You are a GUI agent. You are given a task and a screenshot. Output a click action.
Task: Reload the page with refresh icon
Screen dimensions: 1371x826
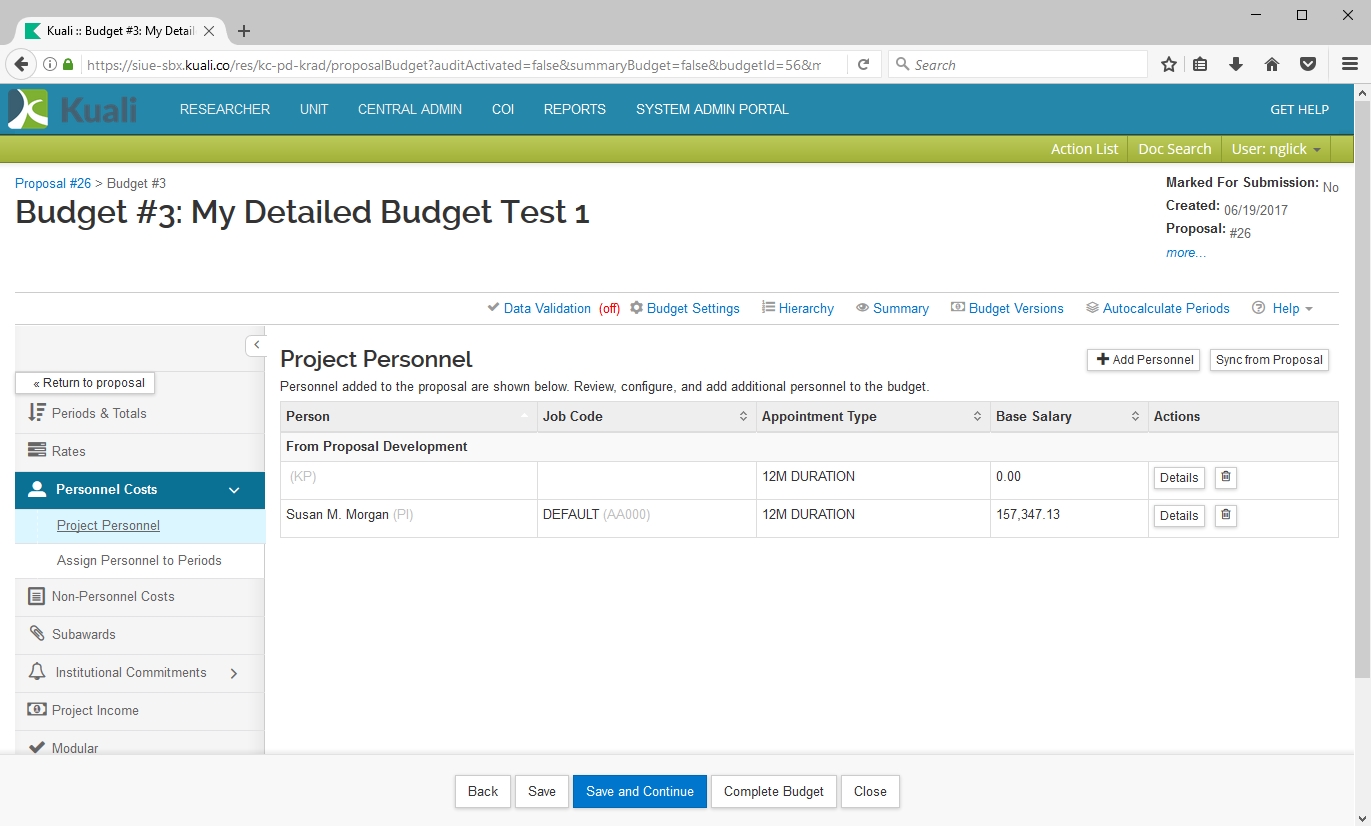[863, 65]
